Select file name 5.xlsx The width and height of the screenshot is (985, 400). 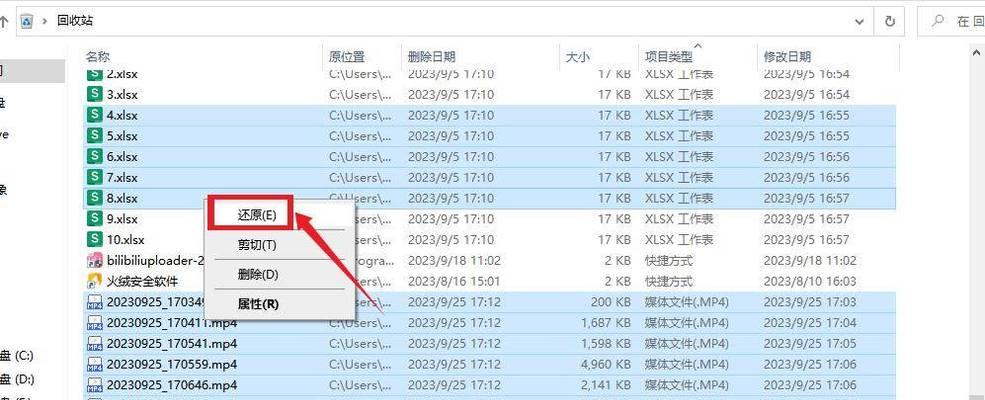pos(122,136)
